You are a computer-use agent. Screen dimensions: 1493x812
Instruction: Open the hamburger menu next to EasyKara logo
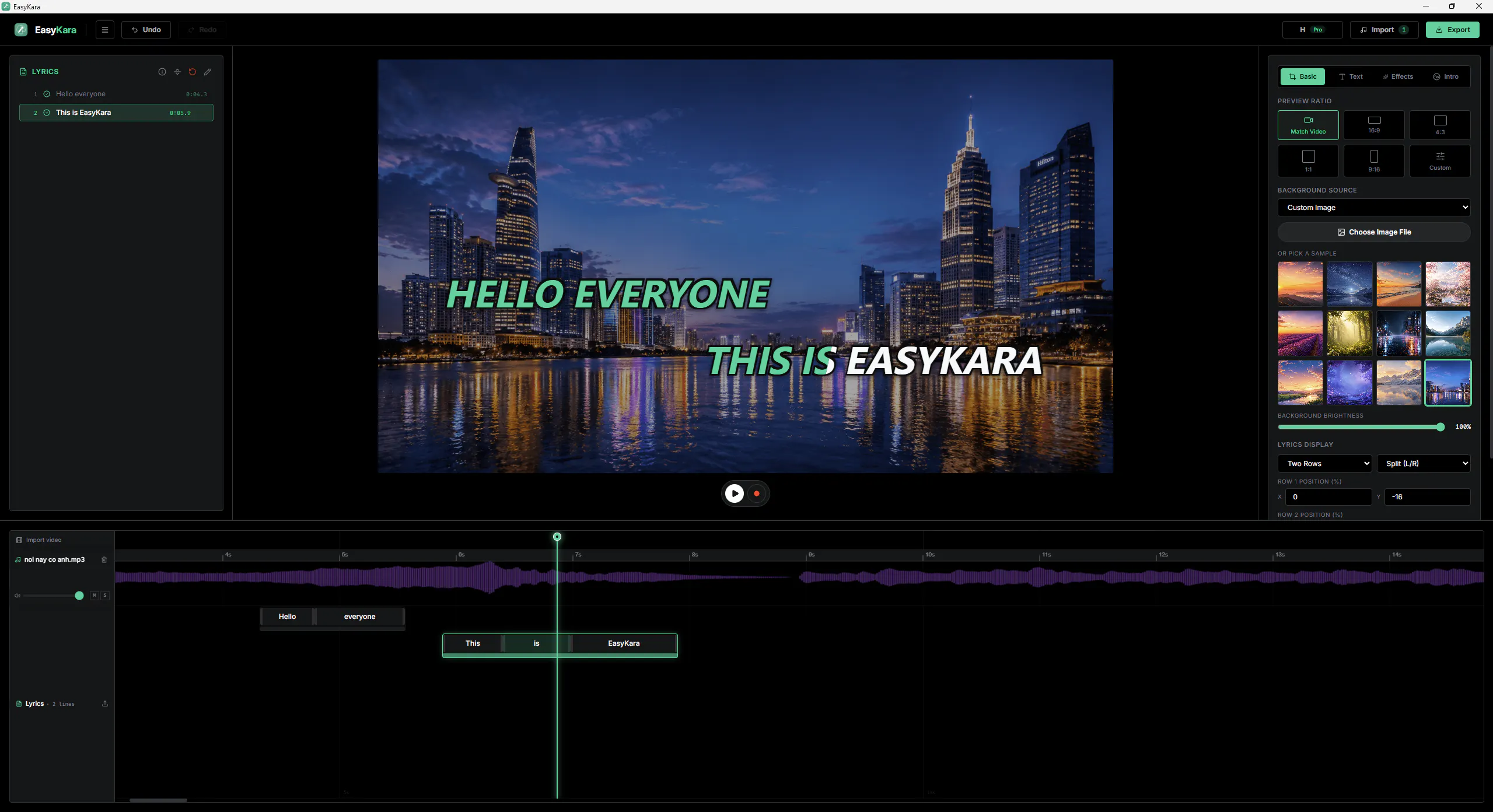click(105, 30)
